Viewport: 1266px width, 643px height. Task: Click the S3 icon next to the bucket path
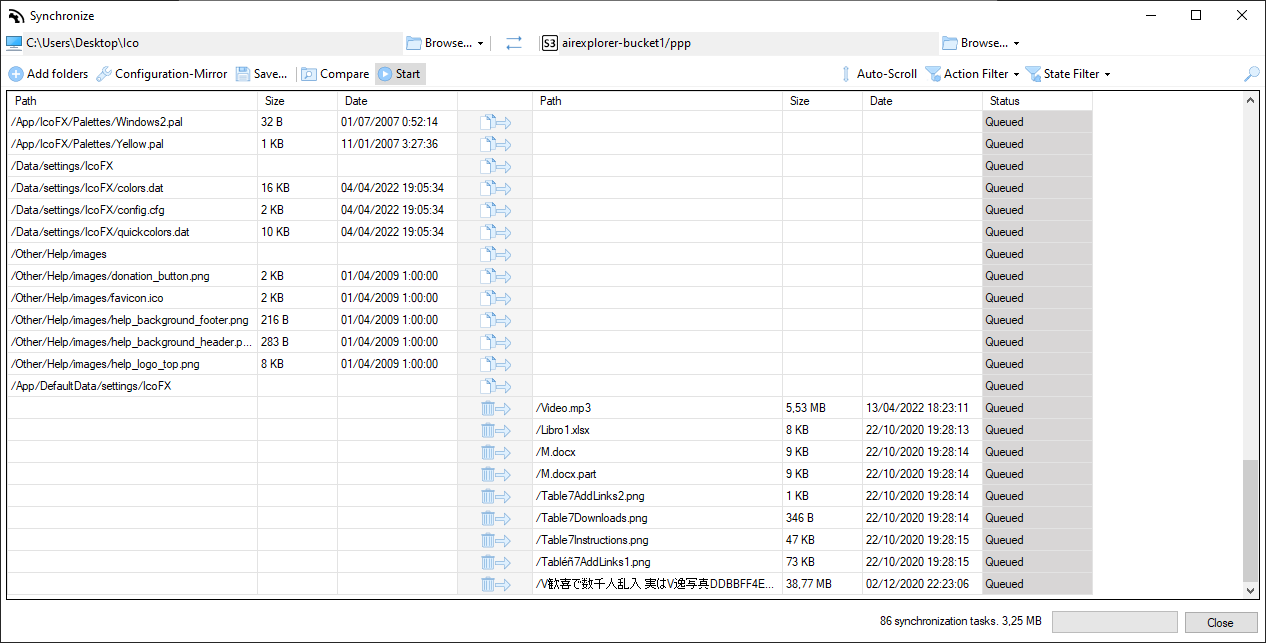(549, 43)
